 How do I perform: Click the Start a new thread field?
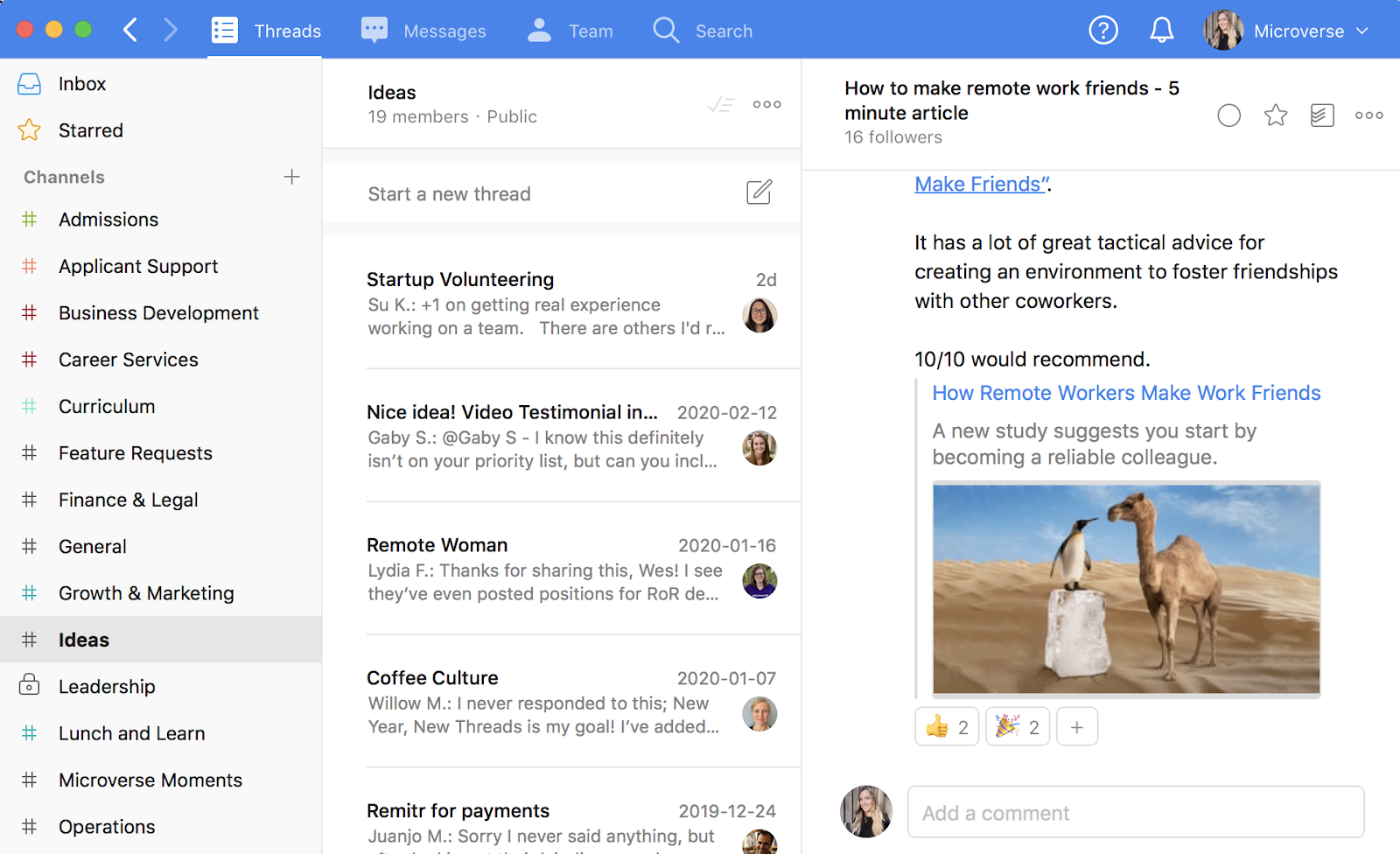(562, 193)
